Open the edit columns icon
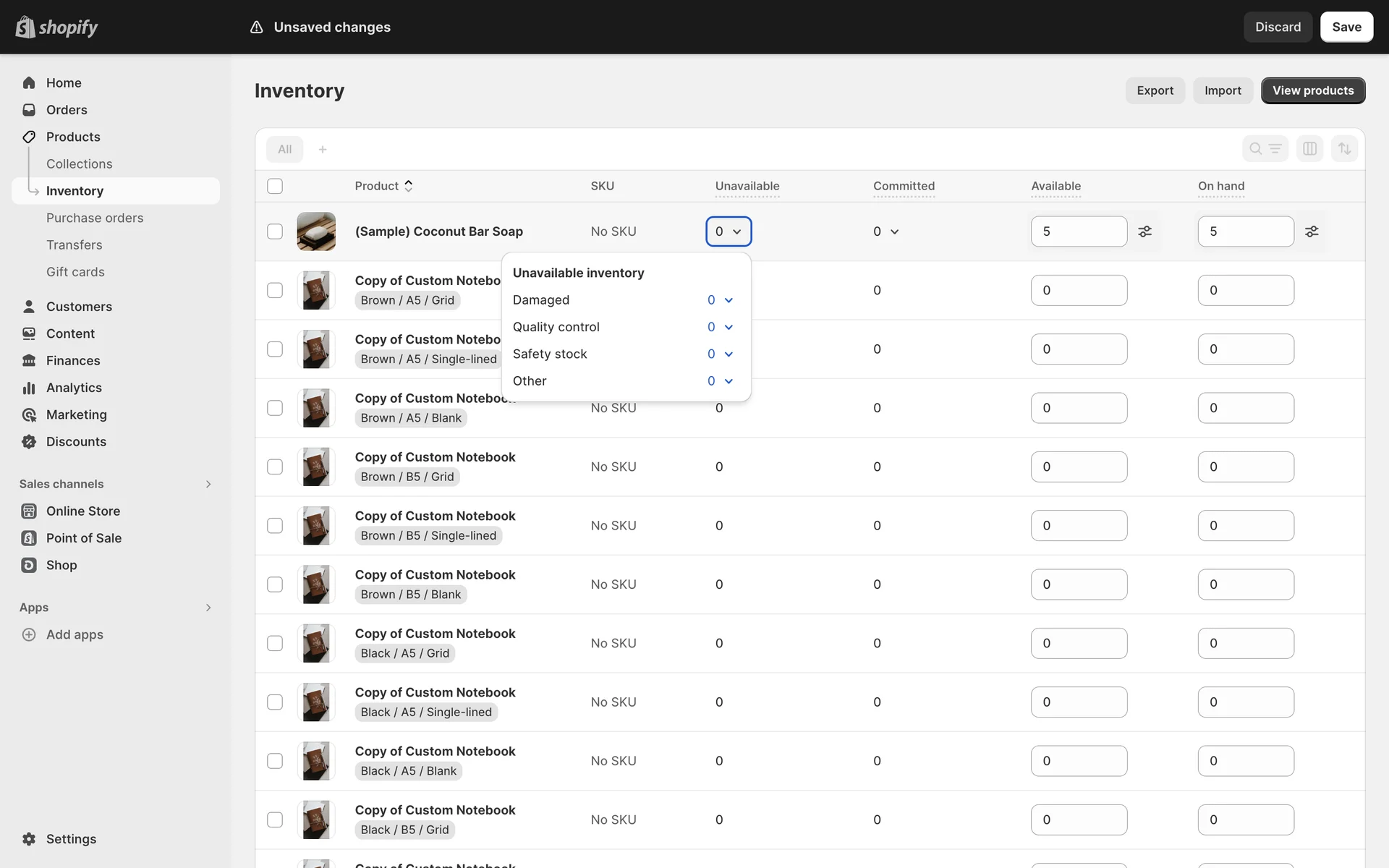The height and width of the screenshot is (868, 1389). (1309, 149)
